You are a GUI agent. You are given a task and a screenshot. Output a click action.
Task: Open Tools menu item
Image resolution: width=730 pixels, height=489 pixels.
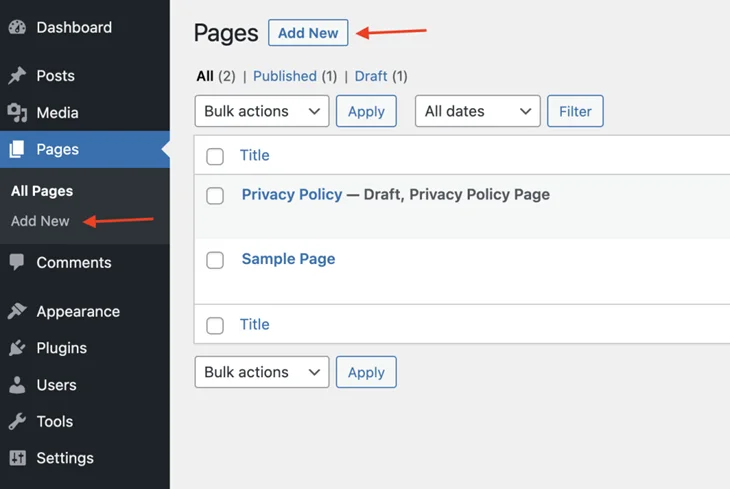point(85,421)
